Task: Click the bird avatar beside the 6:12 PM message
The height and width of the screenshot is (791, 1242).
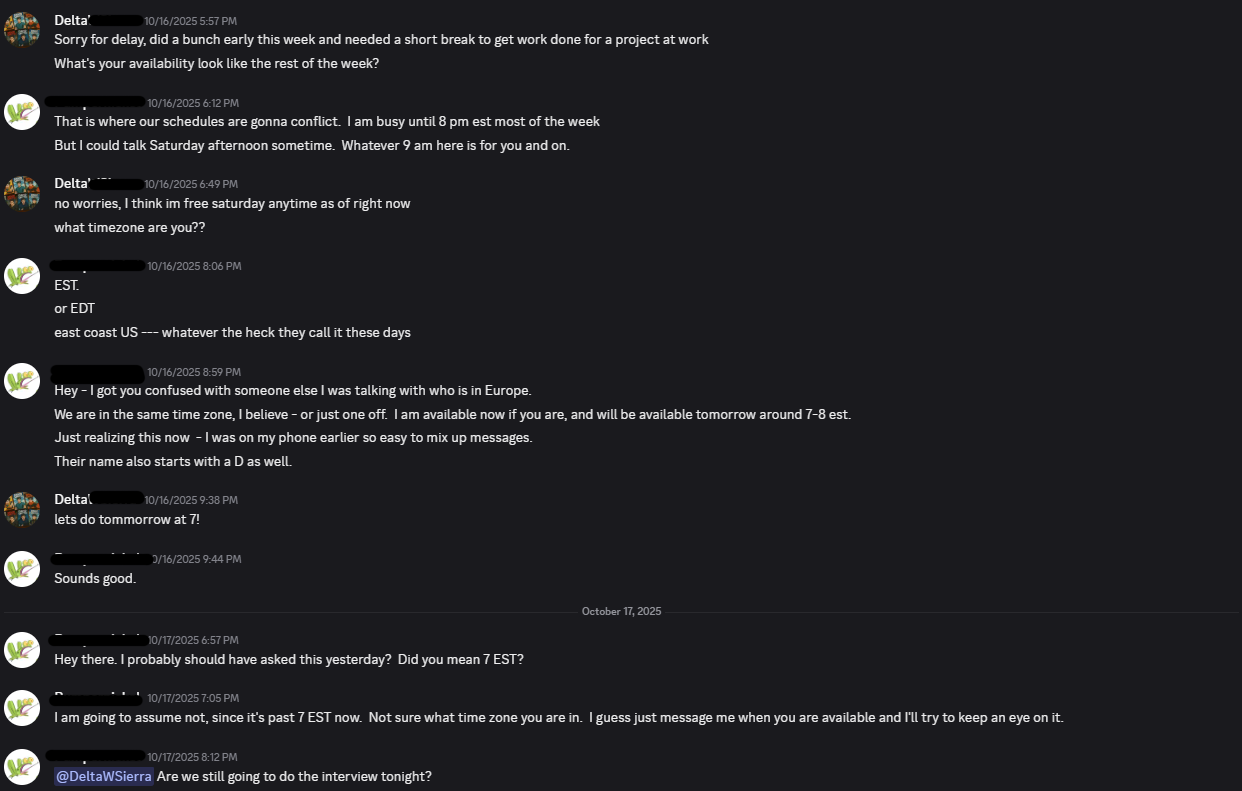Action: (x=22, y=111)
